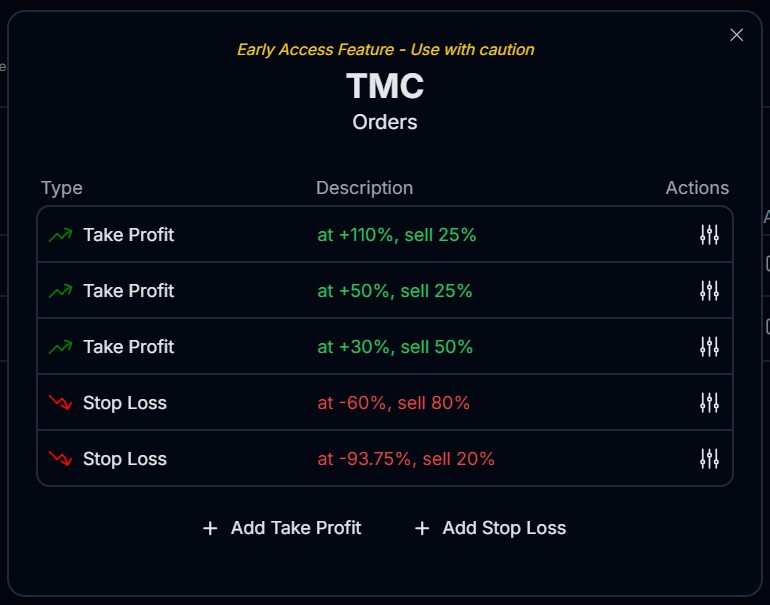Click the green trend icon on +110% row
This screenshot has width=770, height=605.
(x=60, y=235)
